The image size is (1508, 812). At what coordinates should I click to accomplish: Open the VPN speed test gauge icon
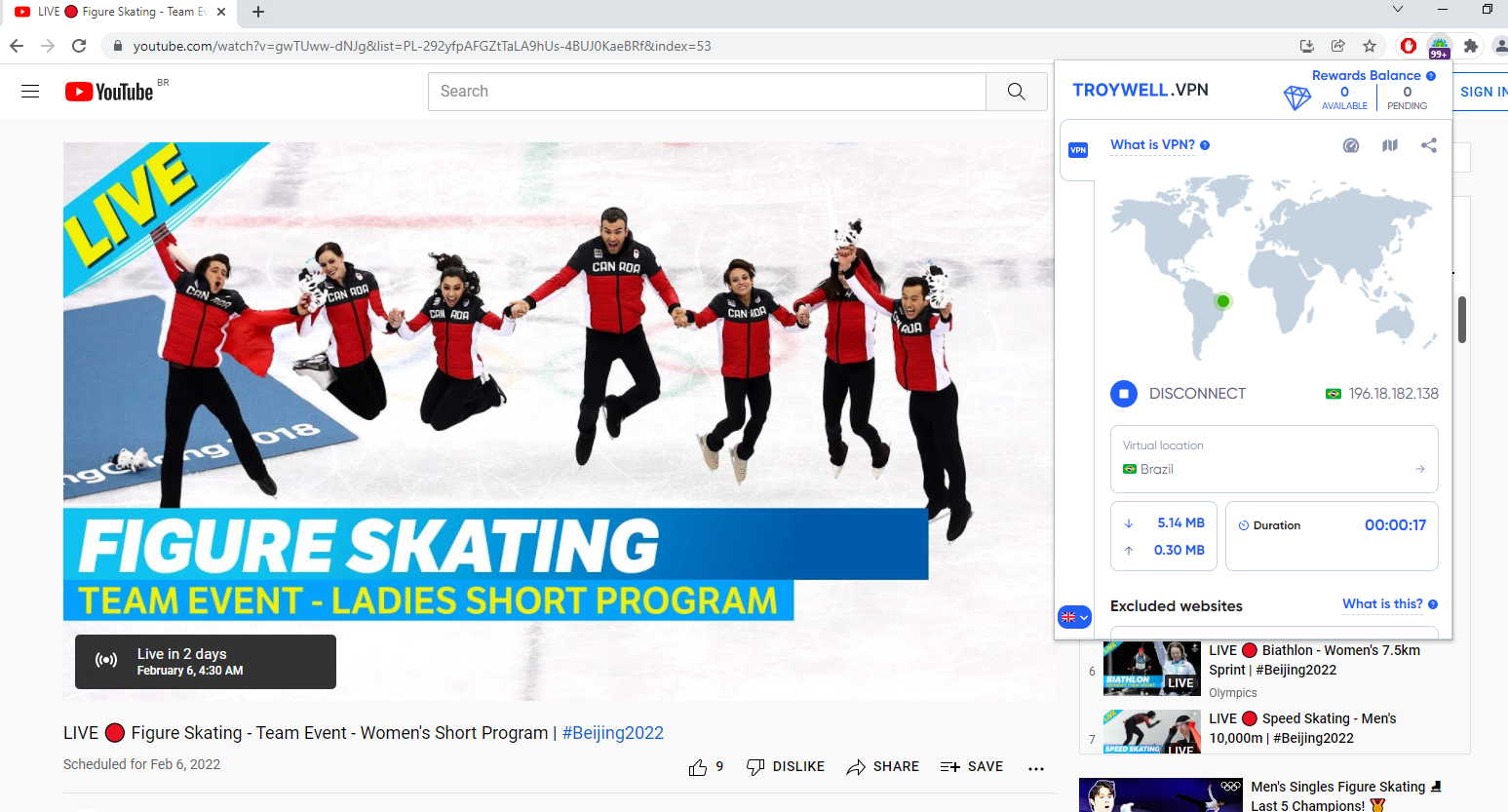[1351, 145]
